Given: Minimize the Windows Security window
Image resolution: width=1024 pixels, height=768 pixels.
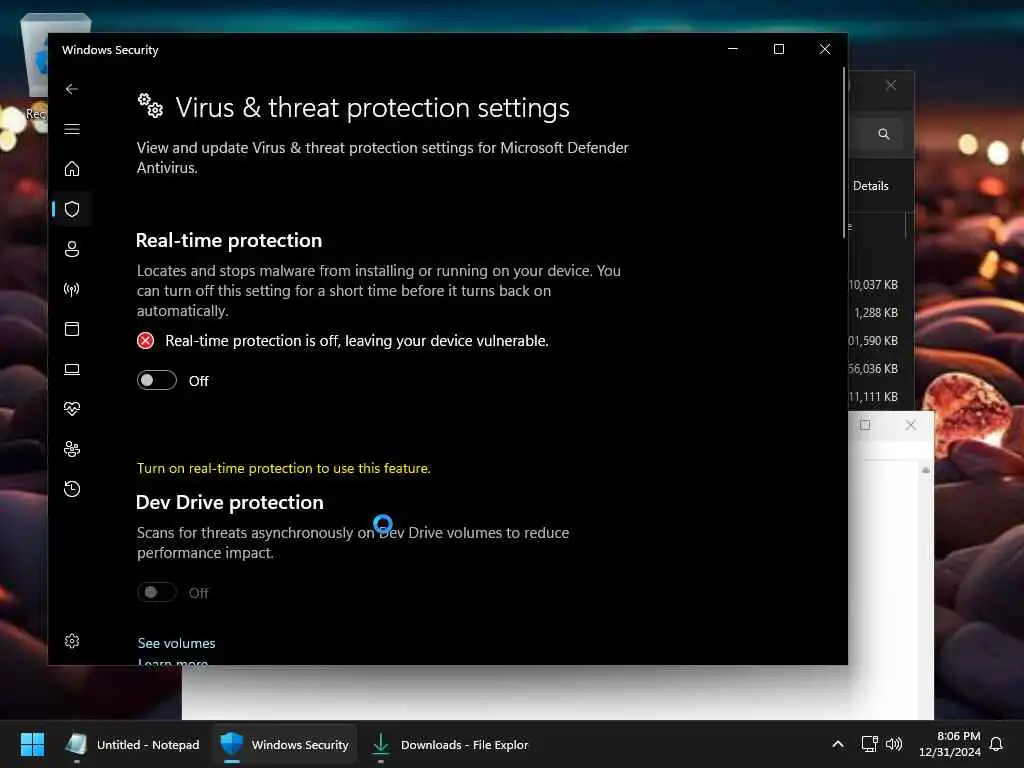Looking at the screenshot, I should click(x=733, y=49).
